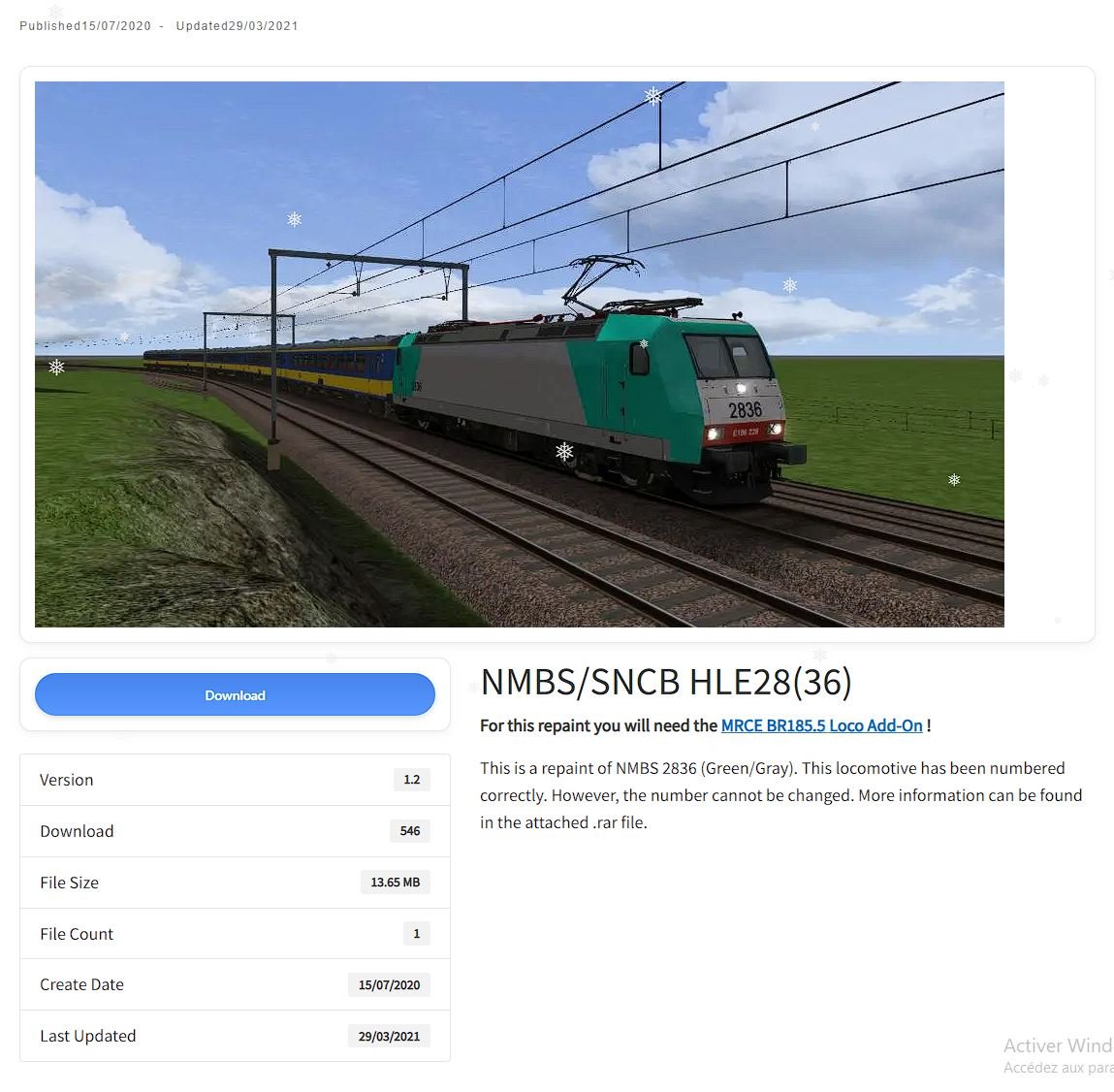Click the snowflake over the locomotive's wheels
This screenshot has height=1092, width=1114.
click(564, 450)
